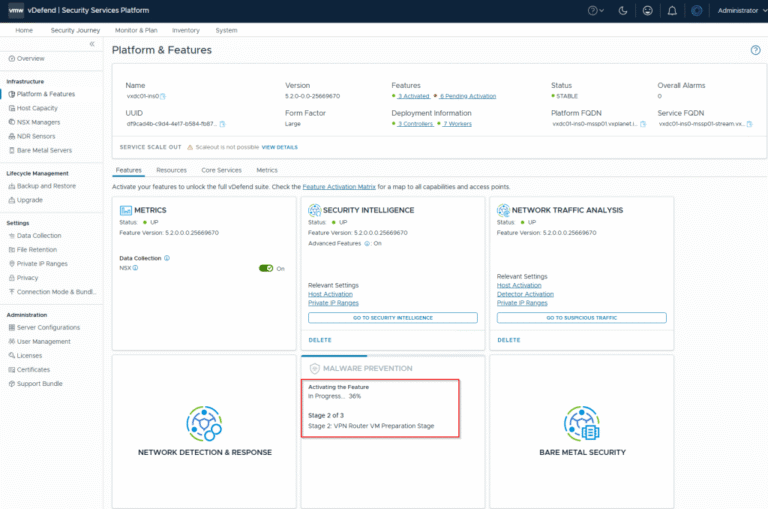Open User Management in sidebar
Viewport: 768px width, 509px height.
(39, 341)
